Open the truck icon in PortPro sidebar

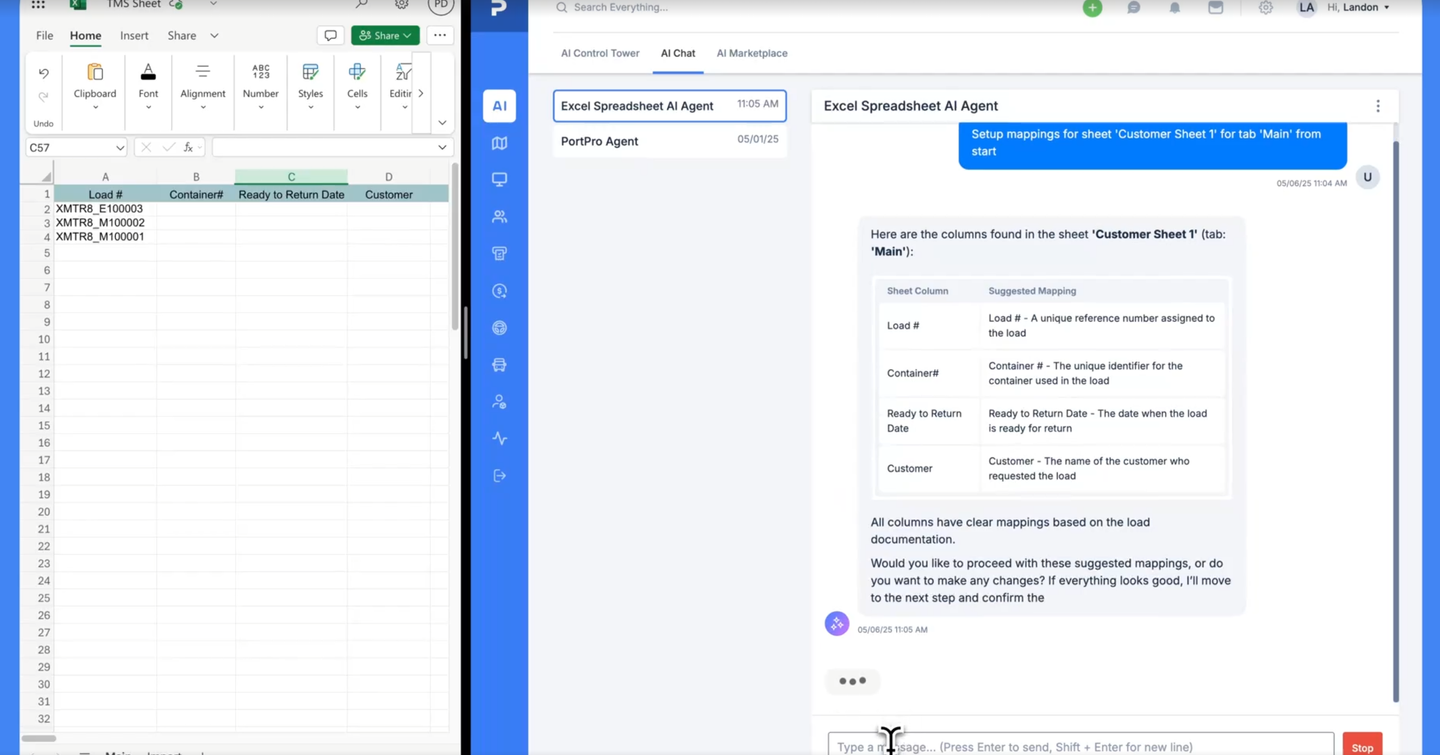[499, 365]
